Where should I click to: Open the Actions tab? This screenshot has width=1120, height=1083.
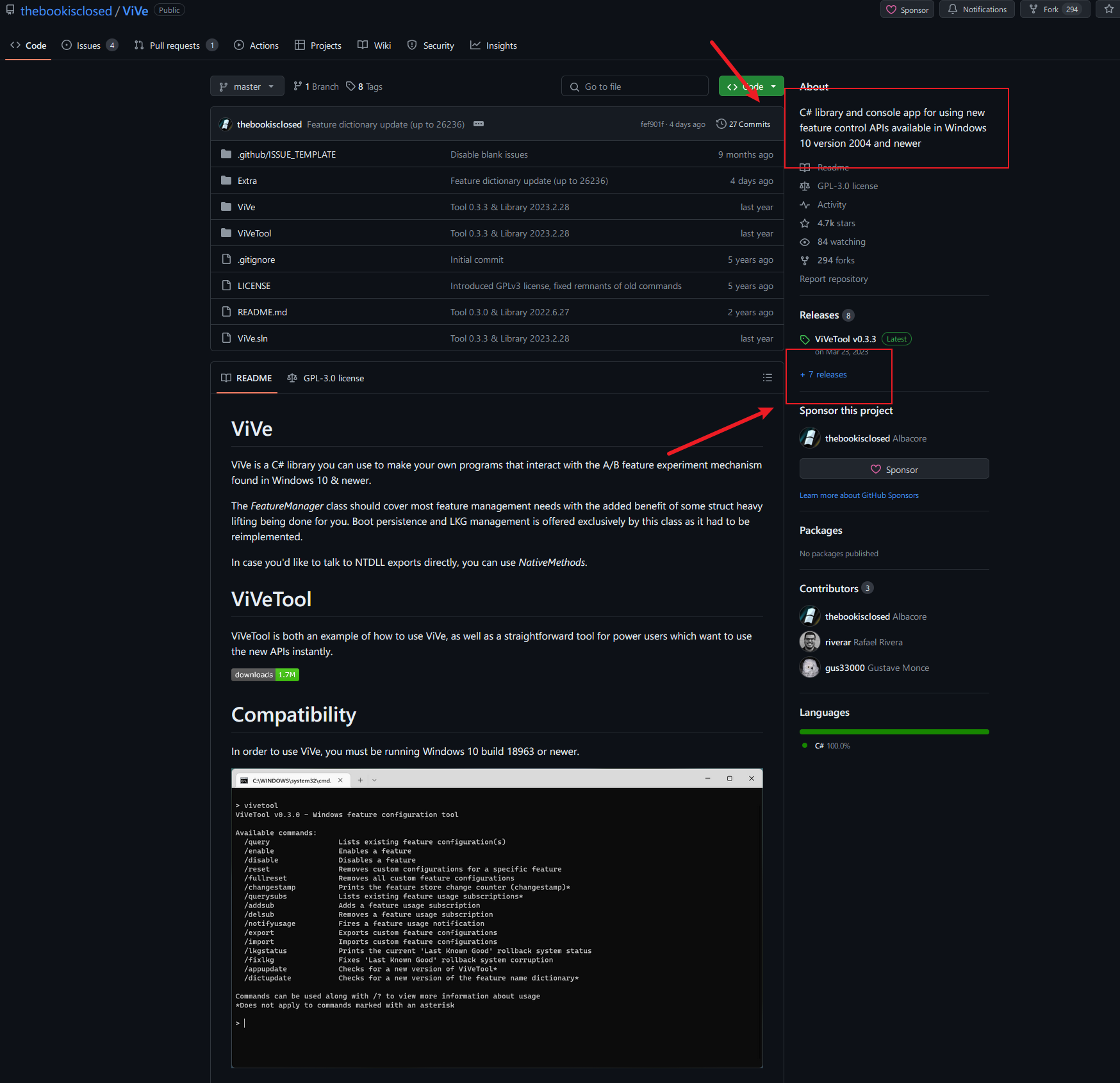click(256, 45)
